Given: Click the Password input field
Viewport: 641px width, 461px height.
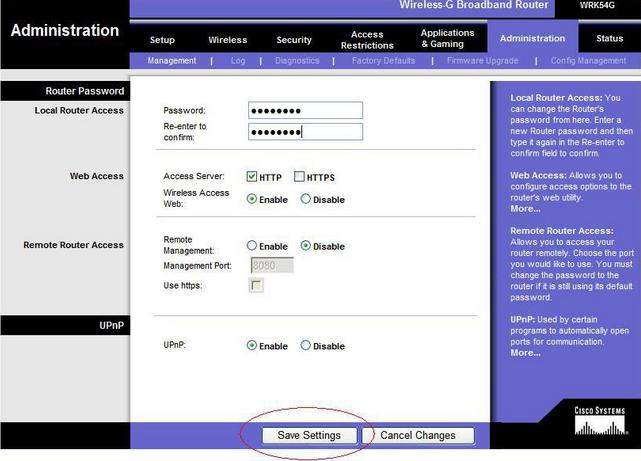Looking at the screenshot, I should pyautogui.click(x=305, y=110).
